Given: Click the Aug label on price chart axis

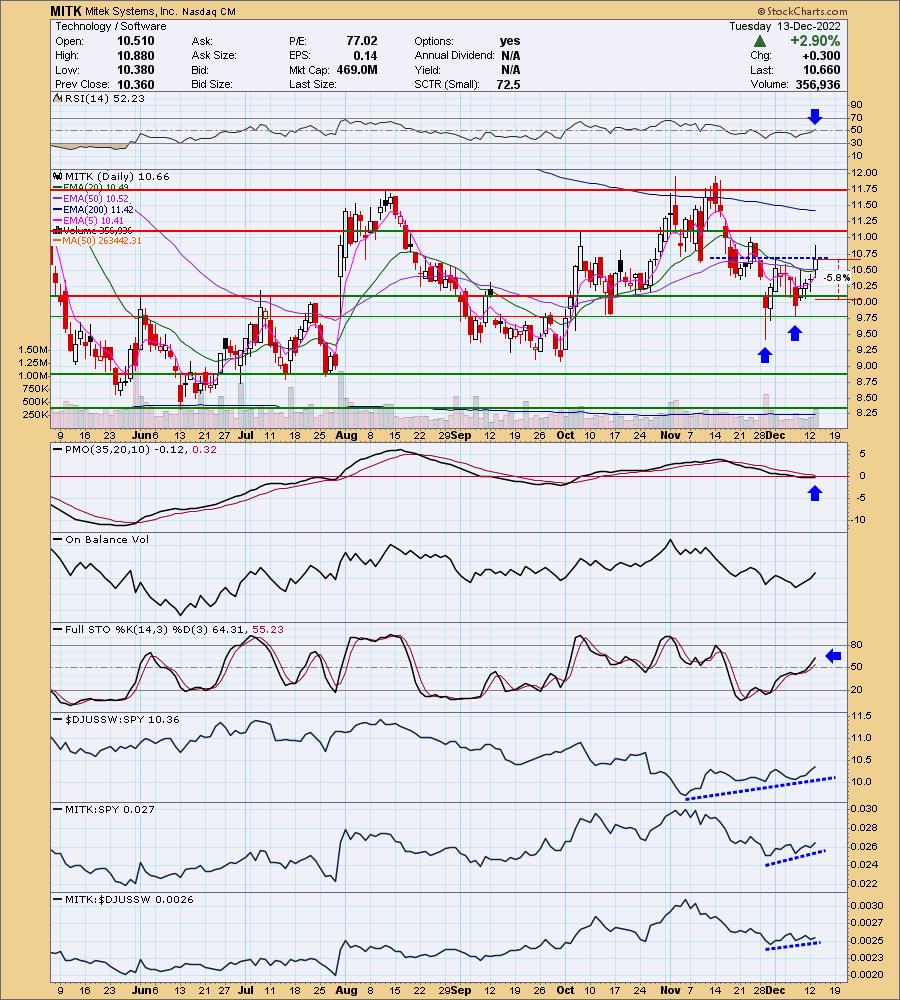Looking at the screenshot, I should [x=346, y=436].
